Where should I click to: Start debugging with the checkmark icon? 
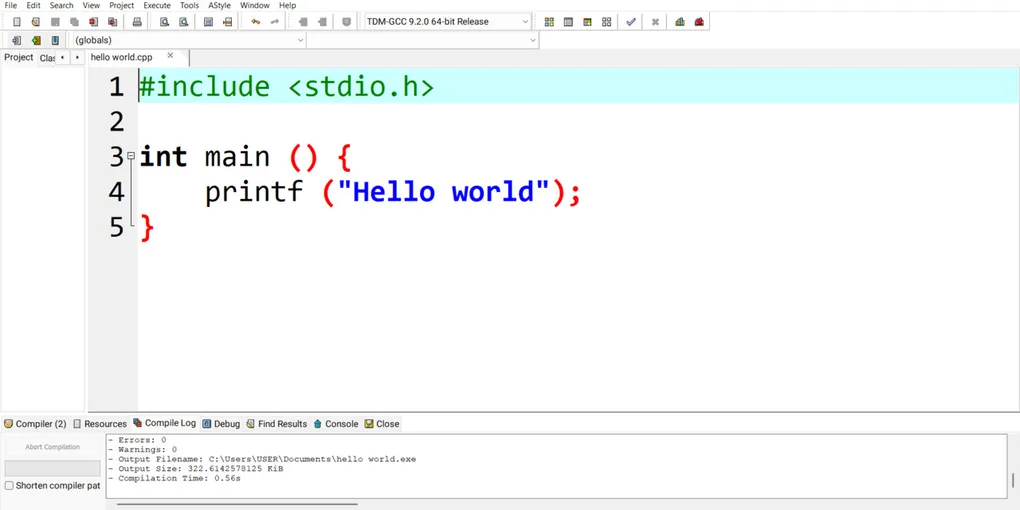[630, 21]
